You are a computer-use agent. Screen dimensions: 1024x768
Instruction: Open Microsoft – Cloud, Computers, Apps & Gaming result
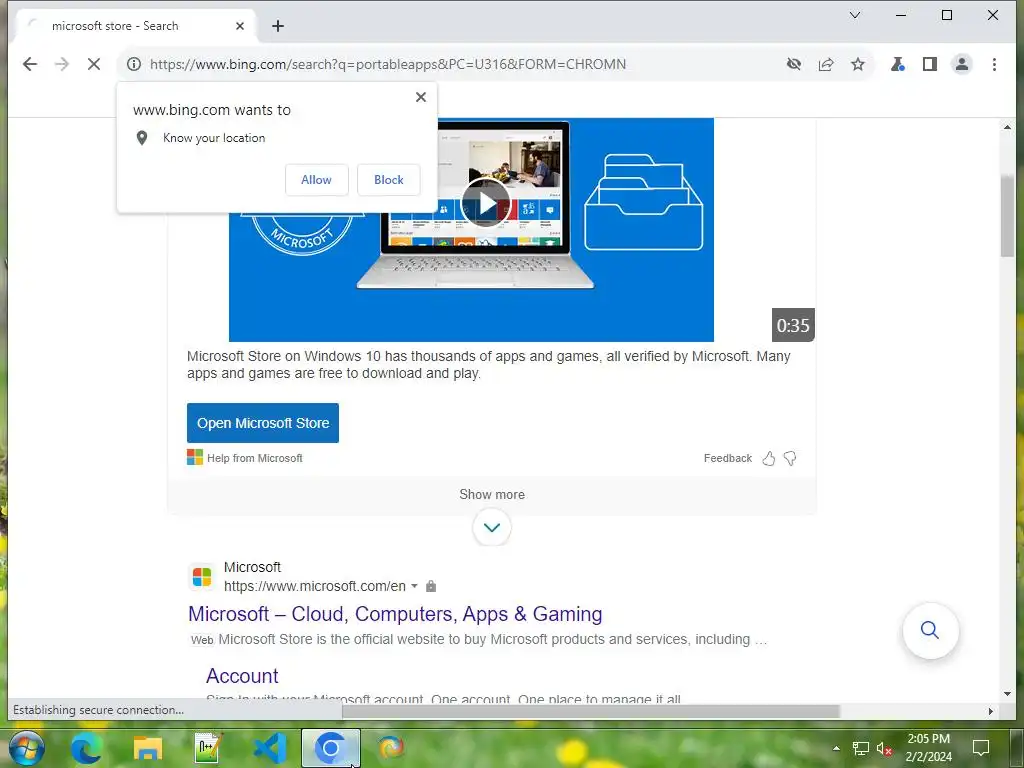pos(395,614)
